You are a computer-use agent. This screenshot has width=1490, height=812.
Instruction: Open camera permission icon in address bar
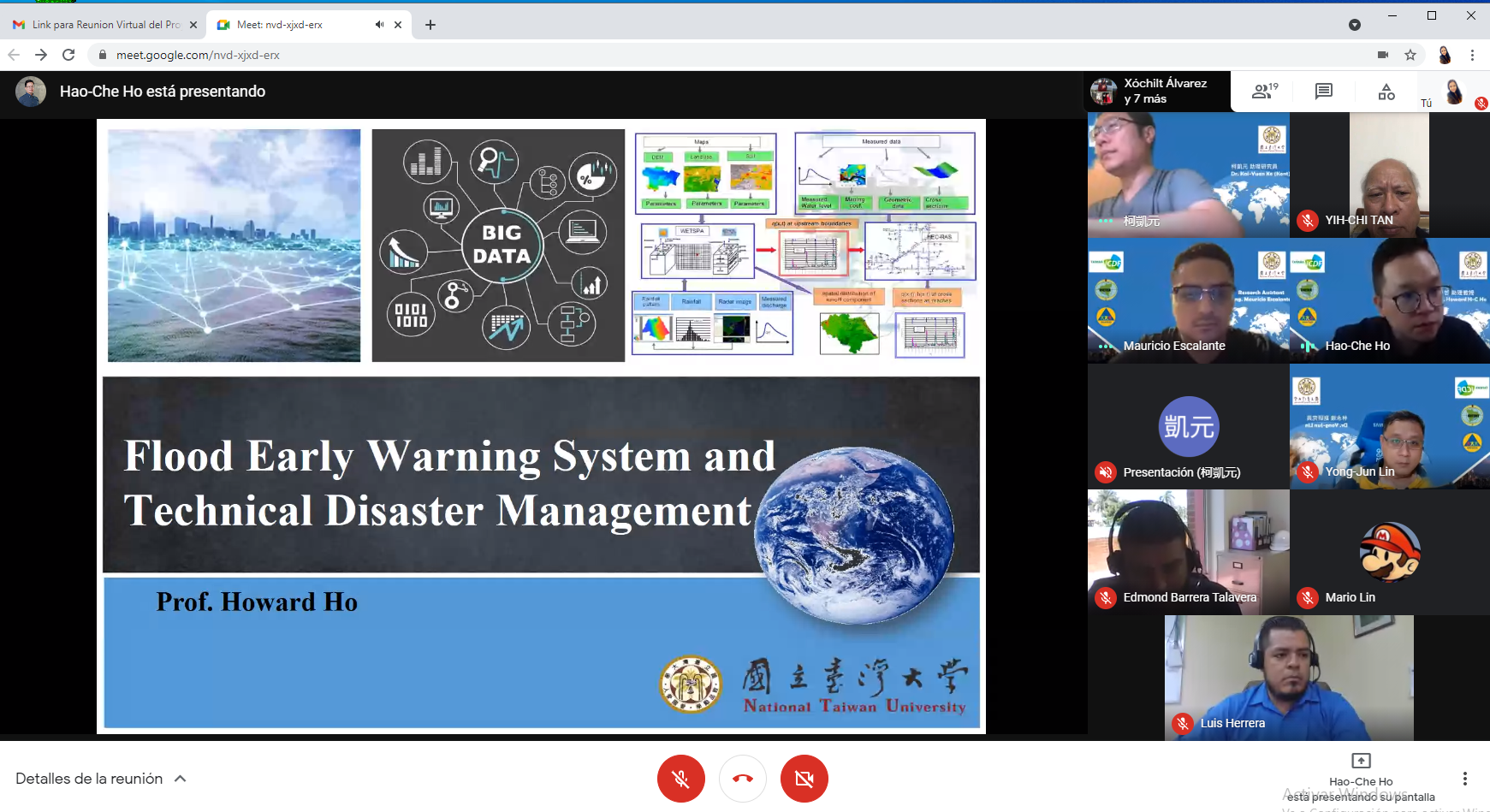pos(1383,55)
